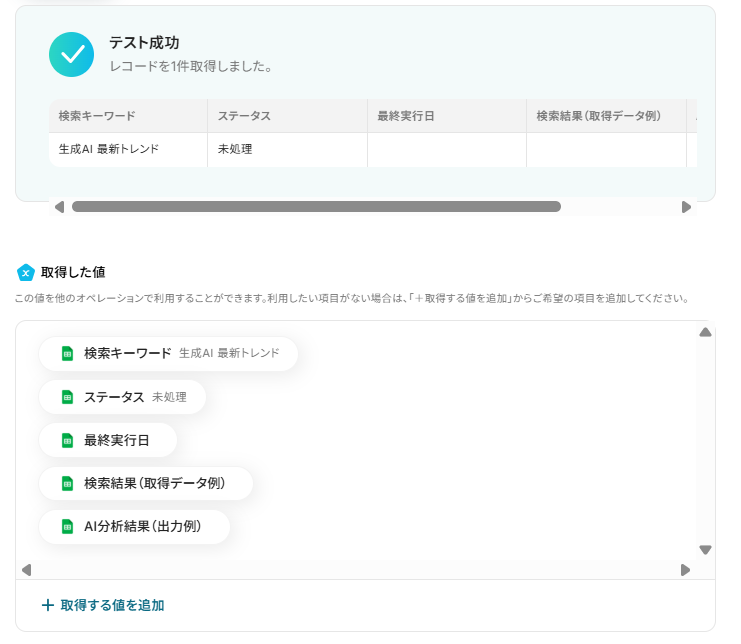Click the sheet icon beside 検索キーワード
This screenshot has height=644, width=741.
67,353
